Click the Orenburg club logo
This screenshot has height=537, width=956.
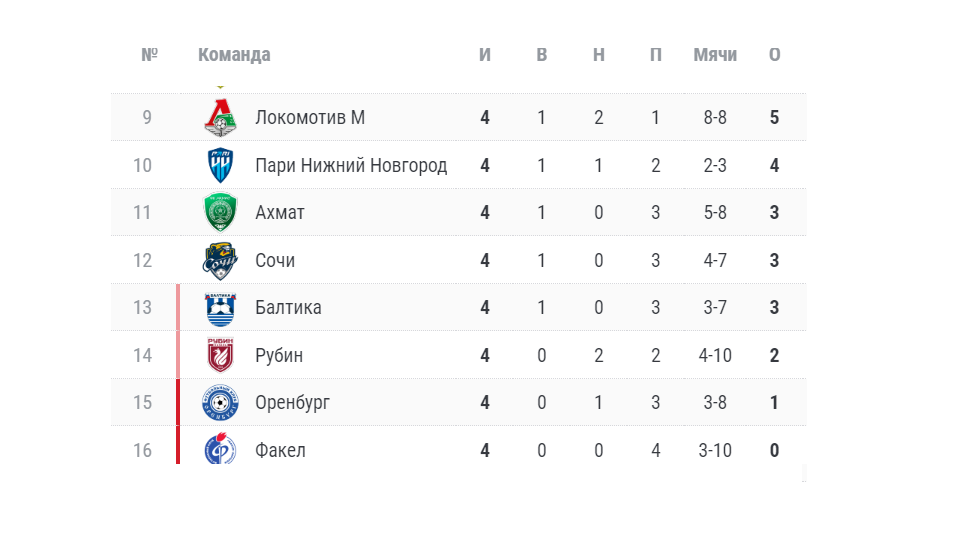pos(221,403)
